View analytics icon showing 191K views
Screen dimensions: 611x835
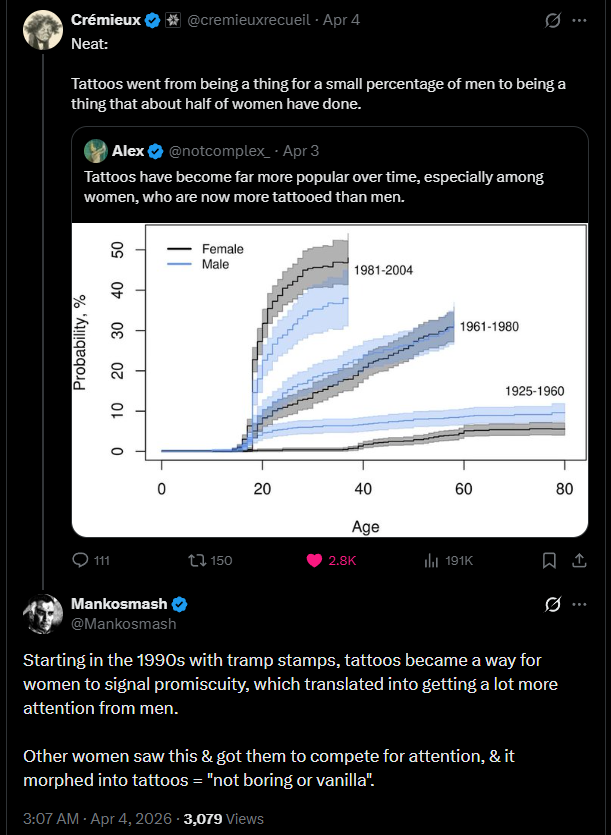[x=432, y=560]
